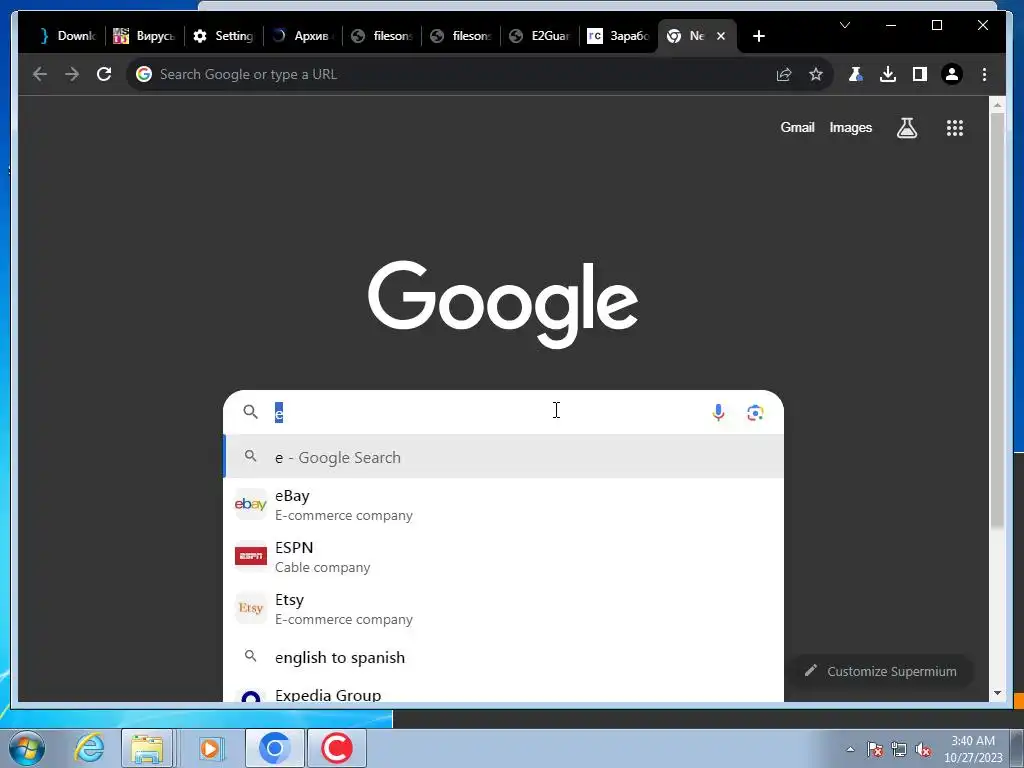Screen dimensions: 1024x768
Task: Switch to the Архив tab
Action: [x=303, y=36]
